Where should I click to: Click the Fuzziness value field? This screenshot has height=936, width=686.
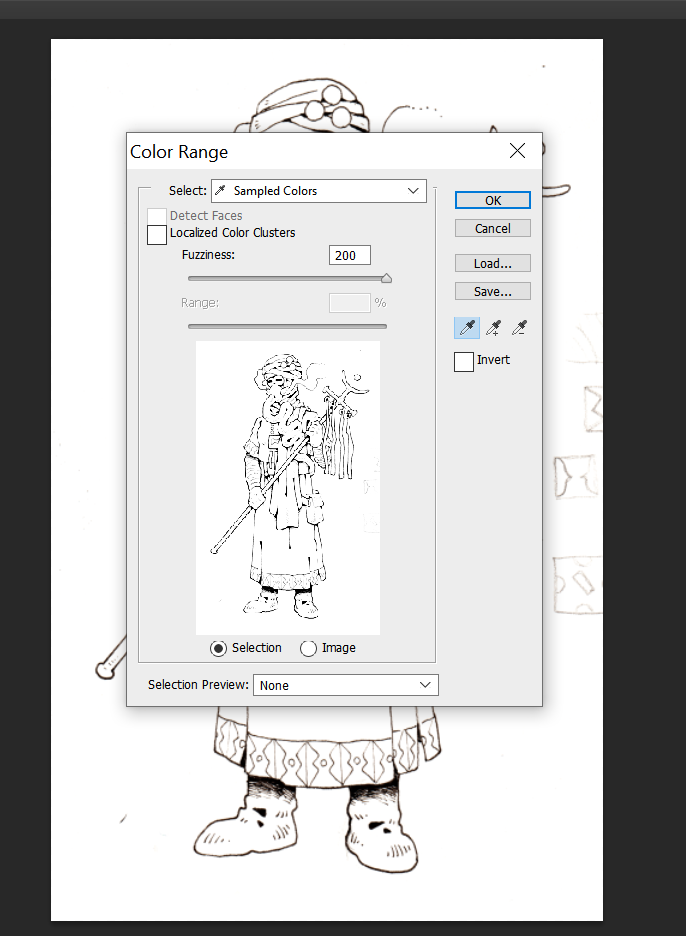tap(350, 255)
